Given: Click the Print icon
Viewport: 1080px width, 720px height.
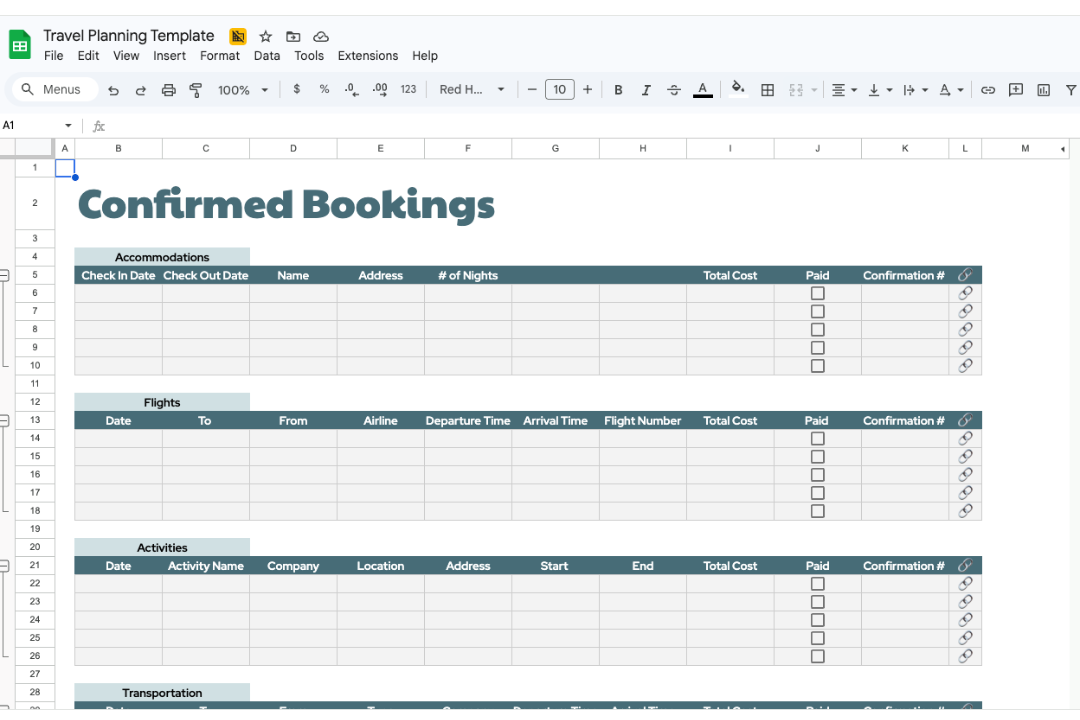Looking at the screenshot, I should (168, 89).
